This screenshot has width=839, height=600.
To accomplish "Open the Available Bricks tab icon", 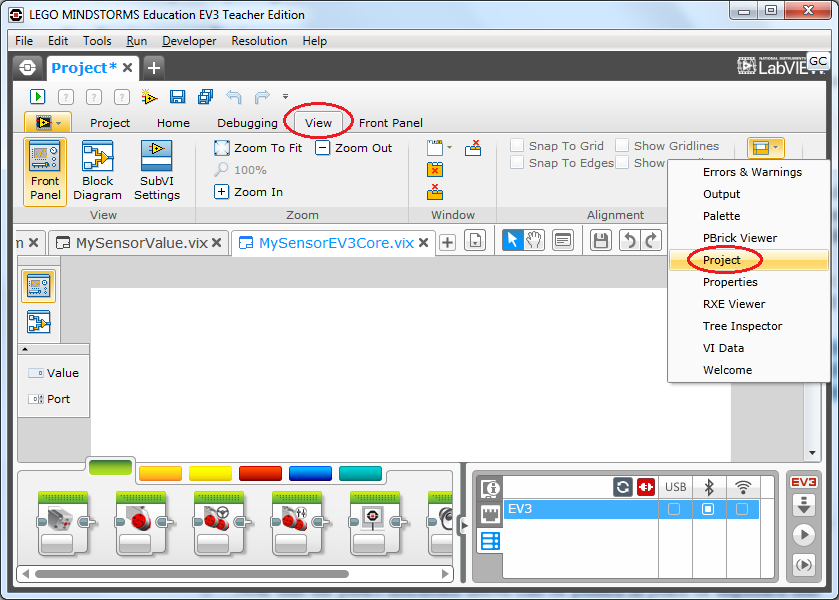I will [490, 541].
